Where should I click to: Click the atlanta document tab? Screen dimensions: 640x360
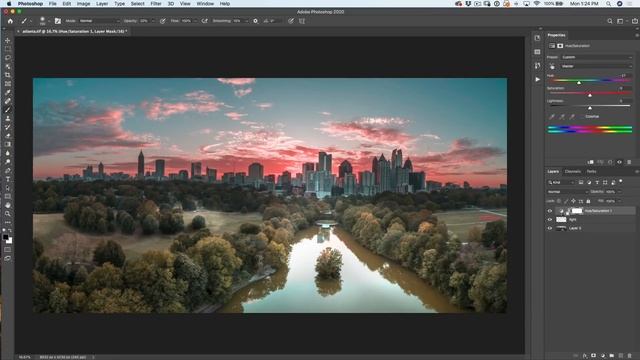tap(74, 31)
